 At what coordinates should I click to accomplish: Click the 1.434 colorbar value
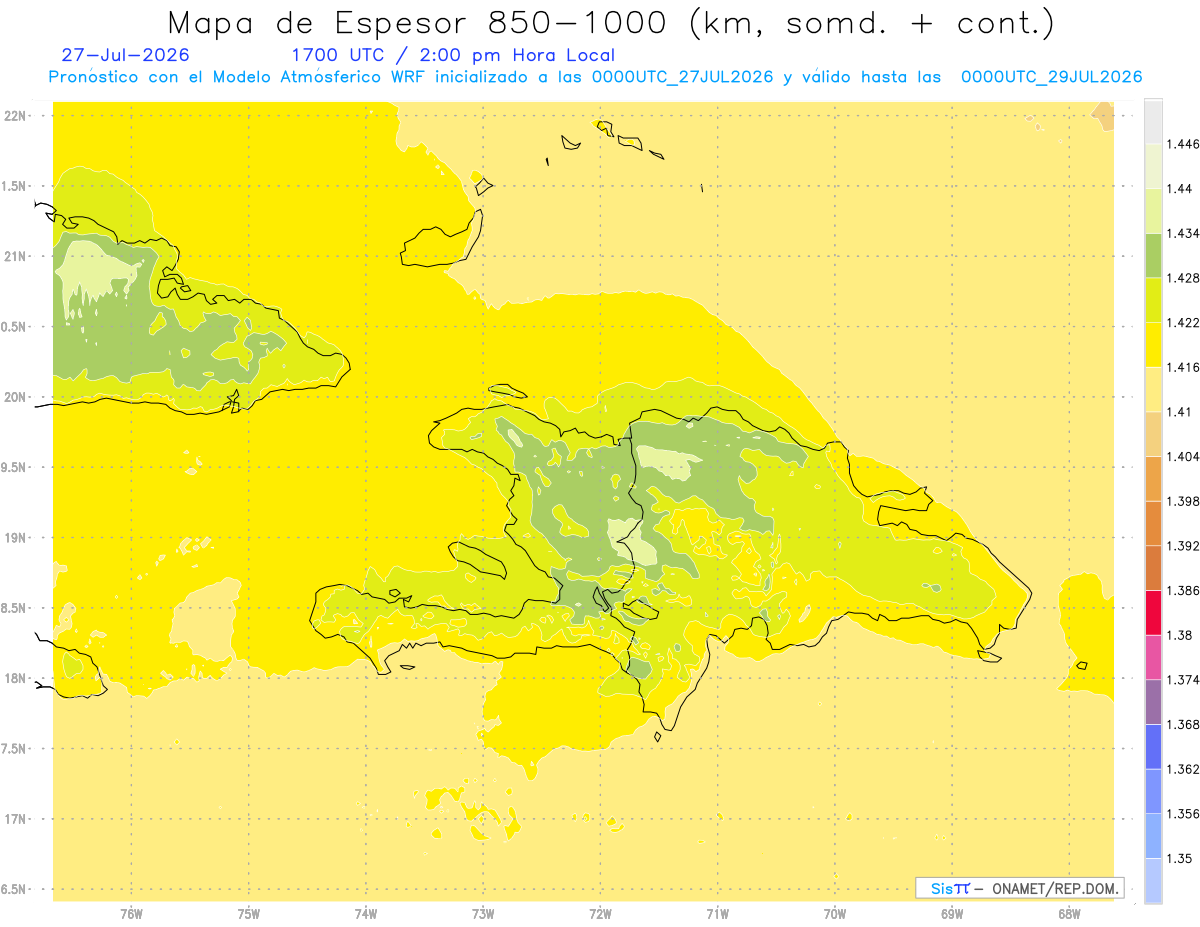click(1182, 233)
